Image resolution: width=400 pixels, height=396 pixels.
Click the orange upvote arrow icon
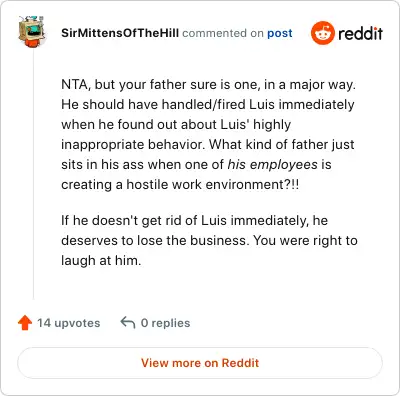pyautogui.click(x=25, y=323)
